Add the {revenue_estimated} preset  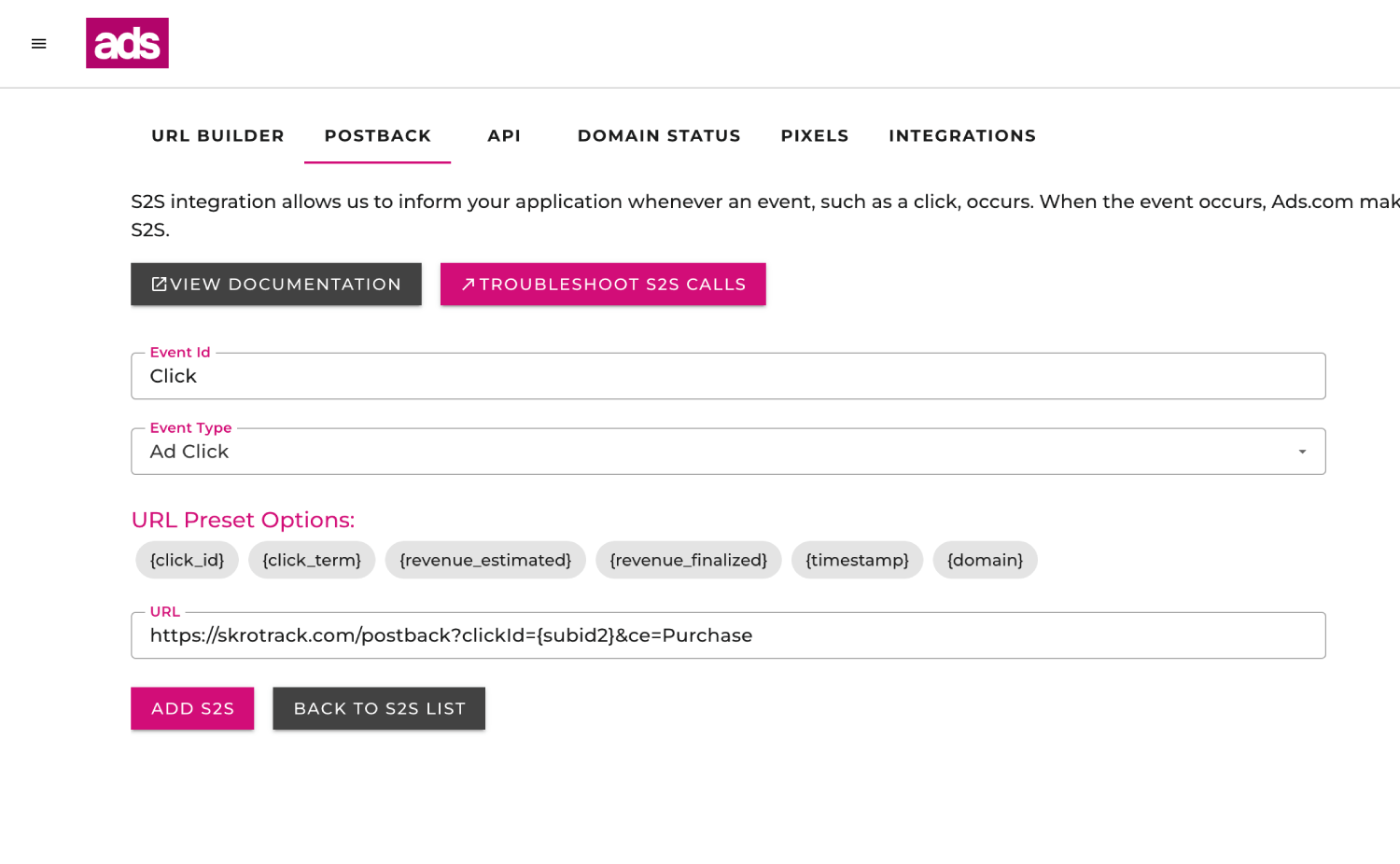click(485, 560)
